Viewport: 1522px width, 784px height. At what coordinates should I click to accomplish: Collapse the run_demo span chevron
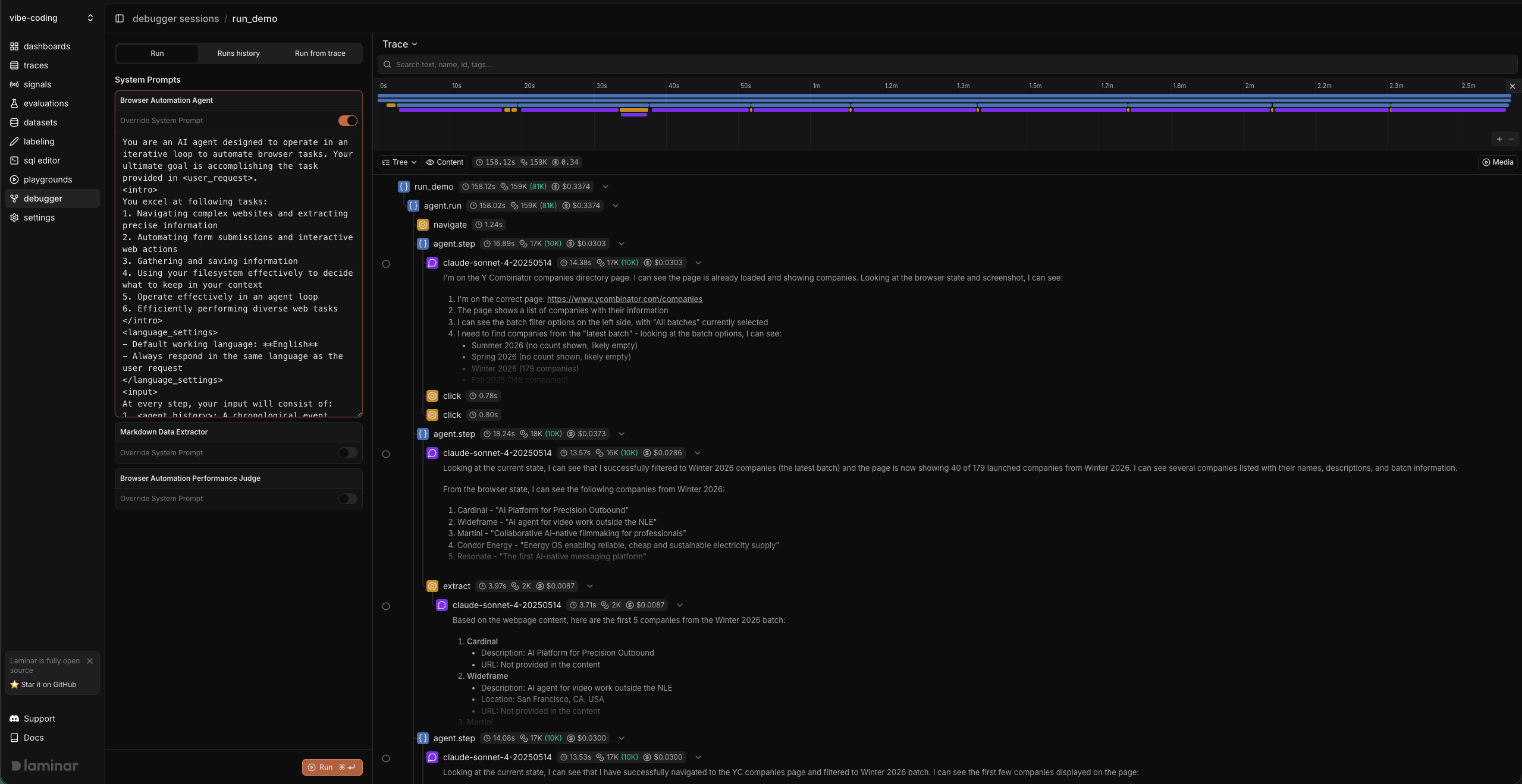pos(605,187)
